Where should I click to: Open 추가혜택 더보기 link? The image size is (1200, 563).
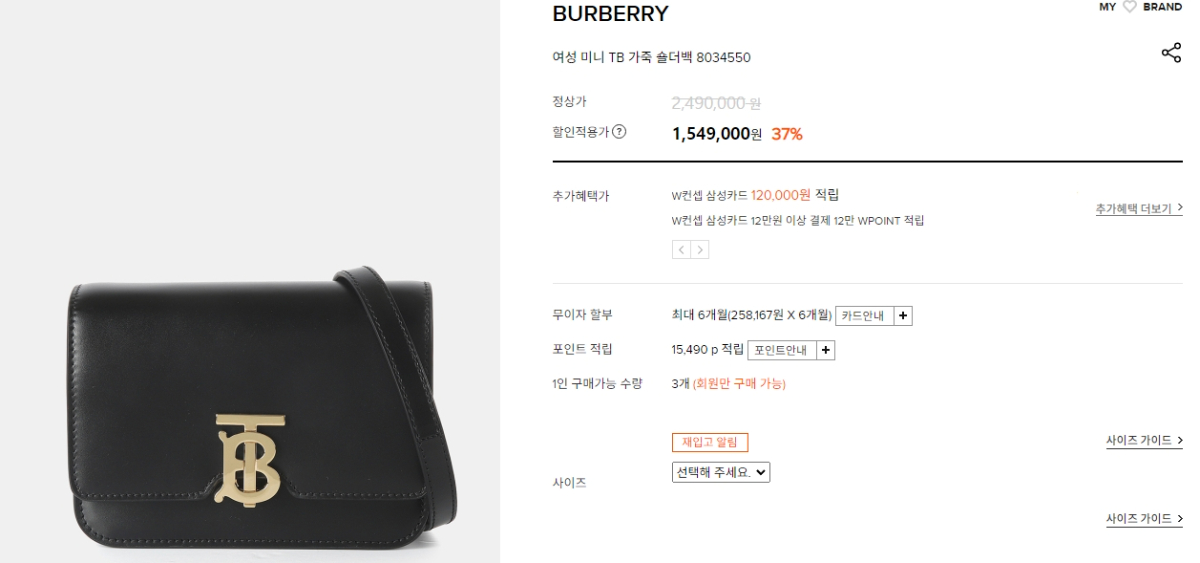point(1138,209)
